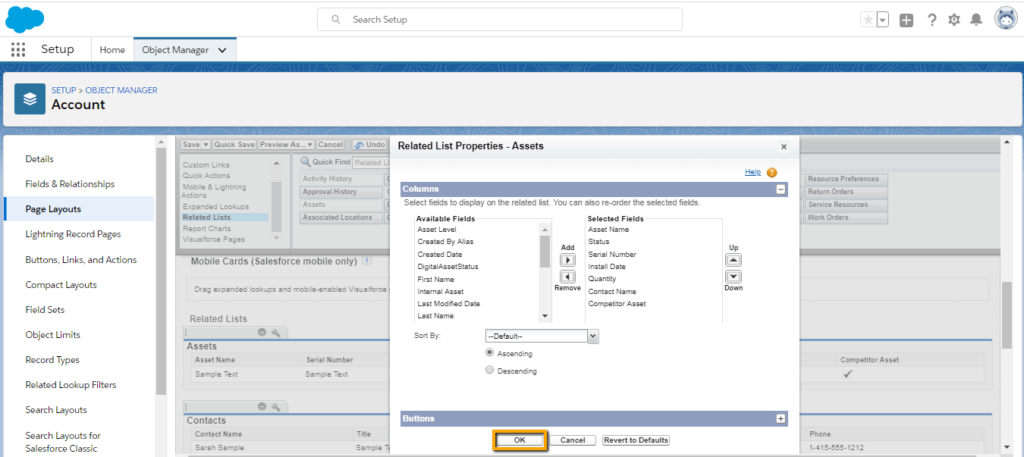
Task: Open Object Limits in the sidebar
Action: pyautogui.click(x=53, y=334)
